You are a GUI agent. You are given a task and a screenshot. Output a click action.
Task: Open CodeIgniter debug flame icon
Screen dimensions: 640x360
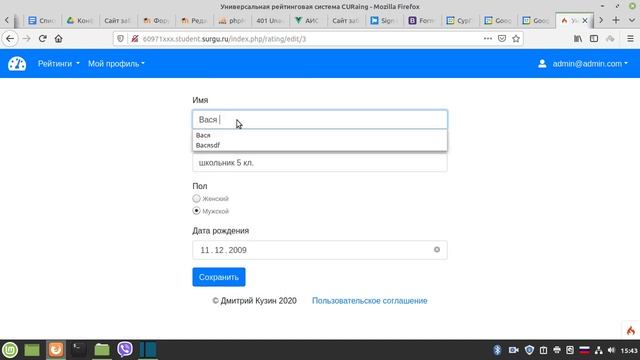click(631, 330)
